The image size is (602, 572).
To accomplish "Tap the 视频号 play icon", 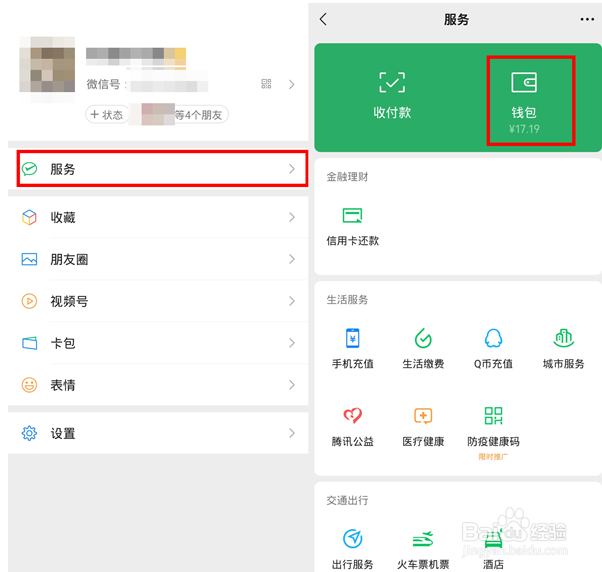I will (30, 301).
